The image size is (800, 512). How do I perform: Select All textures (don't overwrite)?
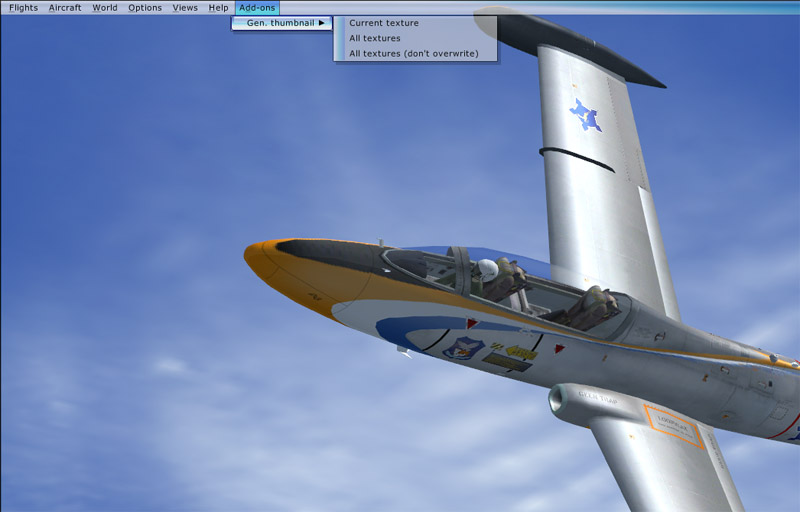pyautogui.click(x=414, y=53)
